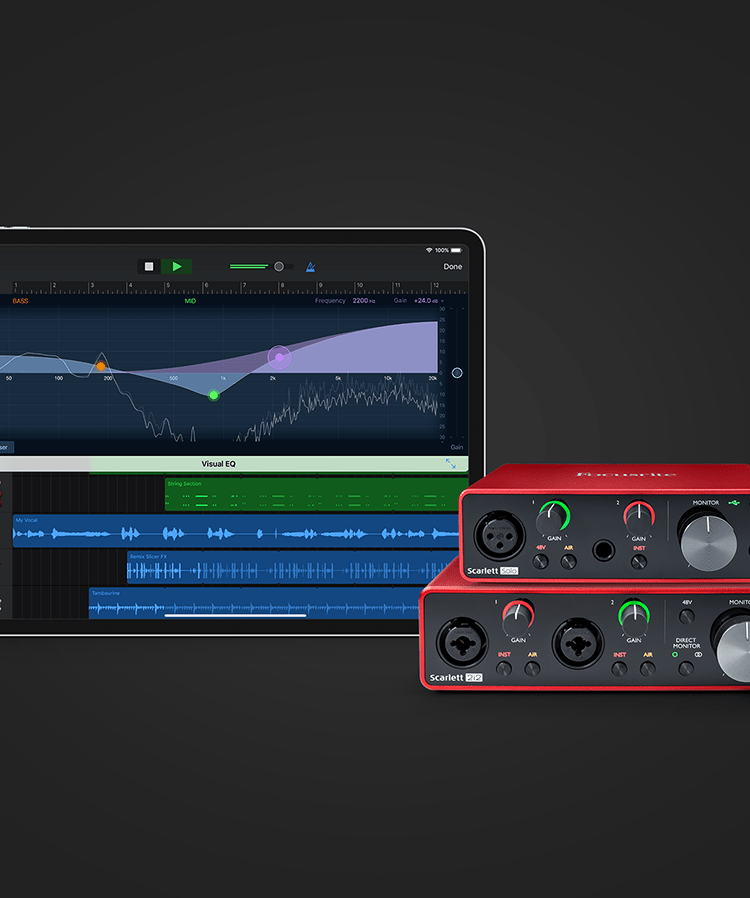The image size is (750, 898).
Task: Toggle the Scarlett 2i2 input 1 AIR button
Action: coord(532,668)
